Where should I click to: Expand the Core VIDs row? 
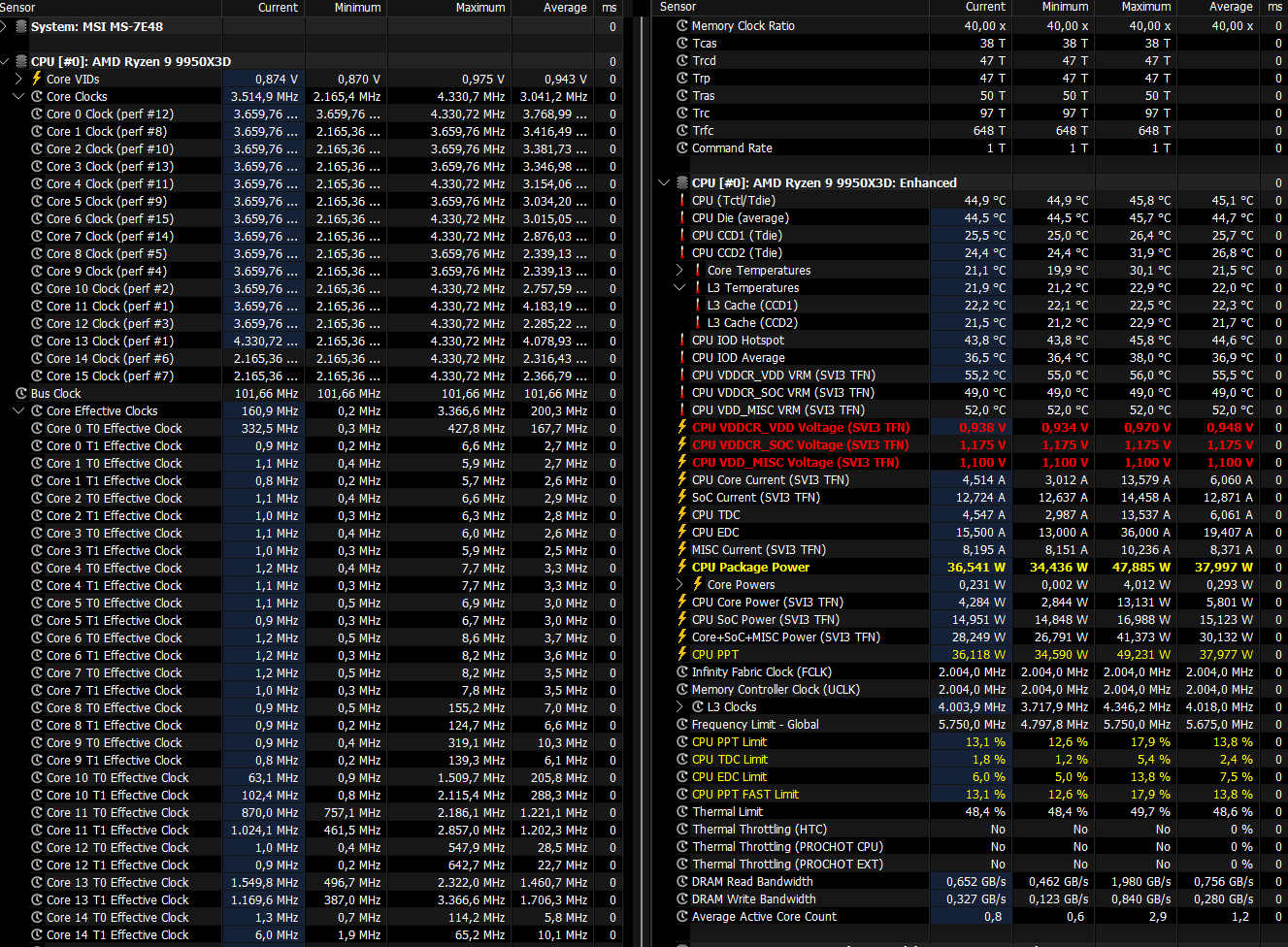[x=20, y=79]
